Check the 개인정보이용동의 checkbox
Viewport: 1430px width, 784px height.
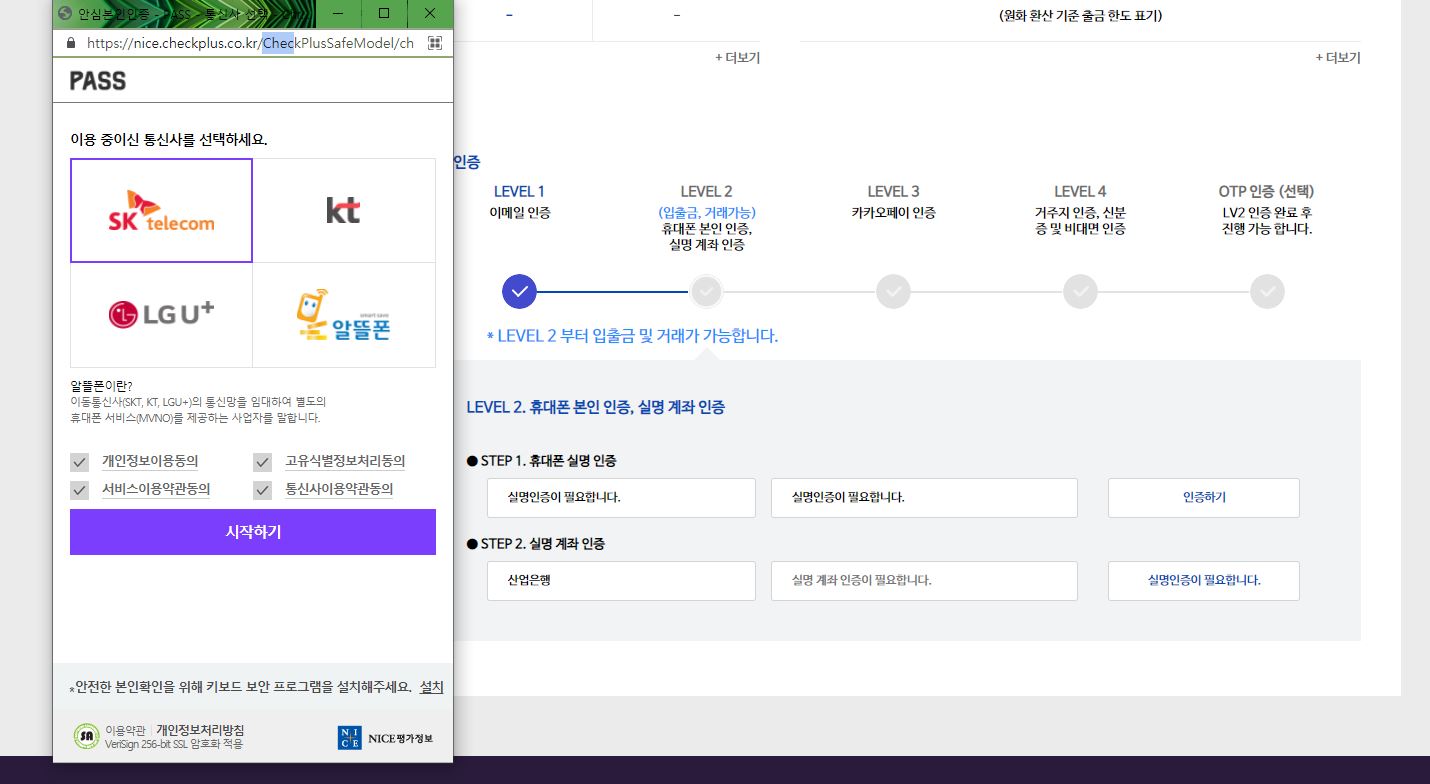click(x=79, y=462)
